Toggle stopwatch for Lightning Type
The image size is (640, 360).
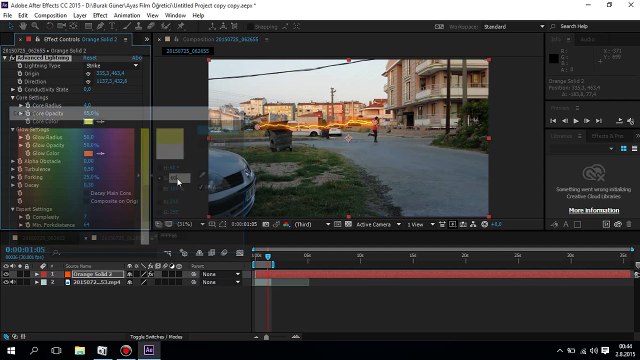(20, 66)
